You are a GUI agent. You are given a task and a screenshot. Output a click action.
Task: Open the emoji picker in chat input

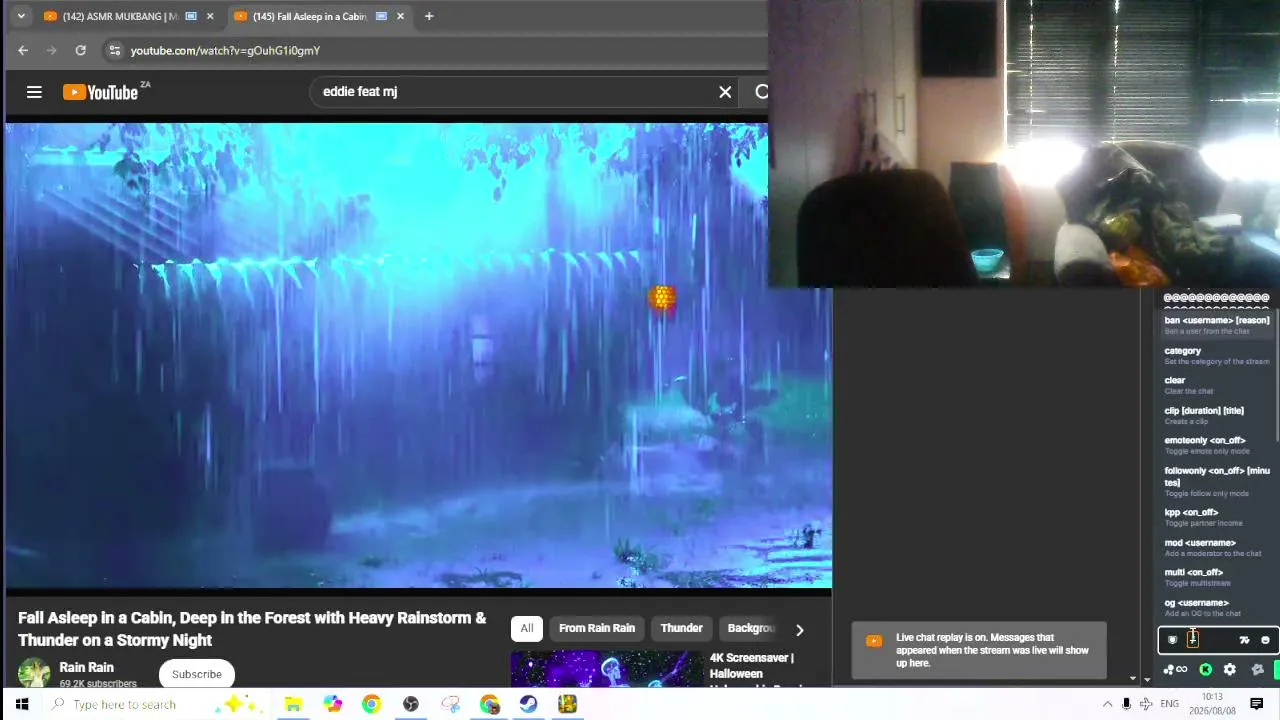(1265, 640)
